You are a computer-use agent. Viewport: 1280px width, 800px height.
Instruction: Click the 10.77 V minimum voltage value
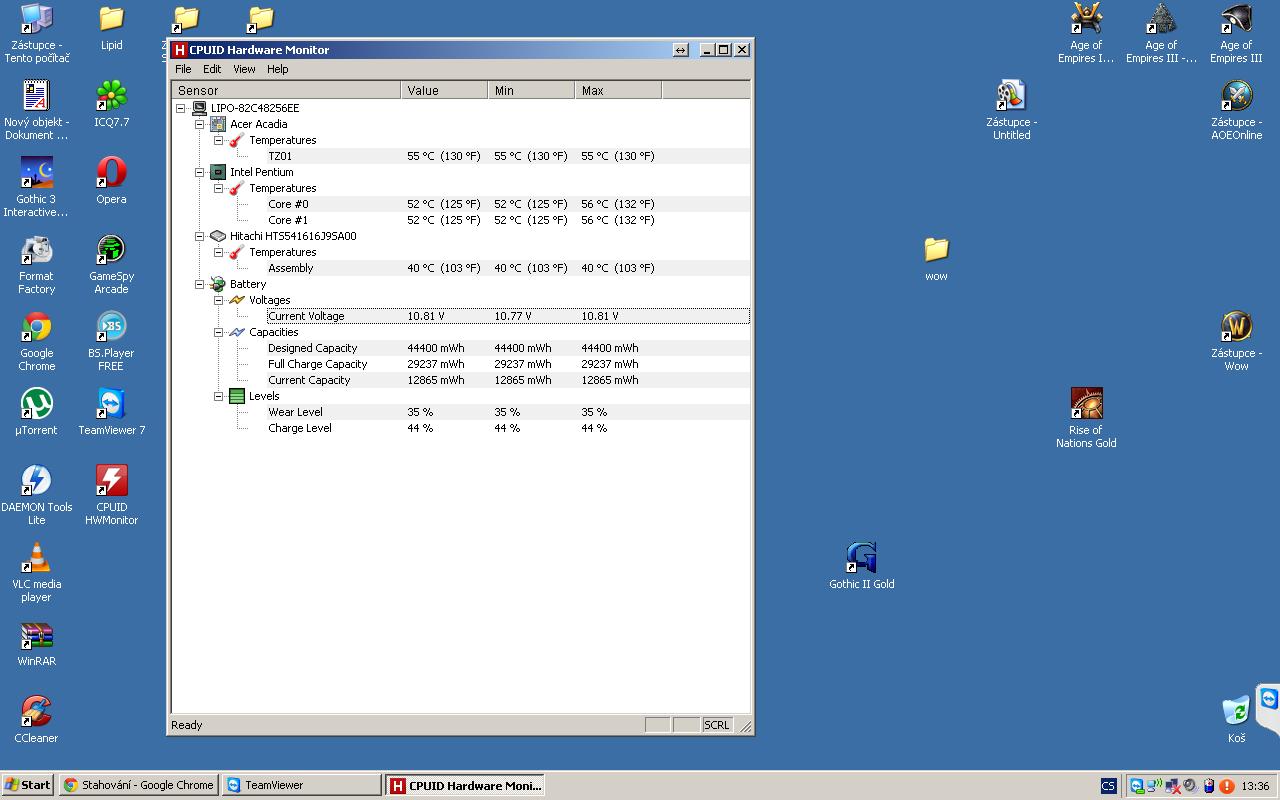pos(512,316)
